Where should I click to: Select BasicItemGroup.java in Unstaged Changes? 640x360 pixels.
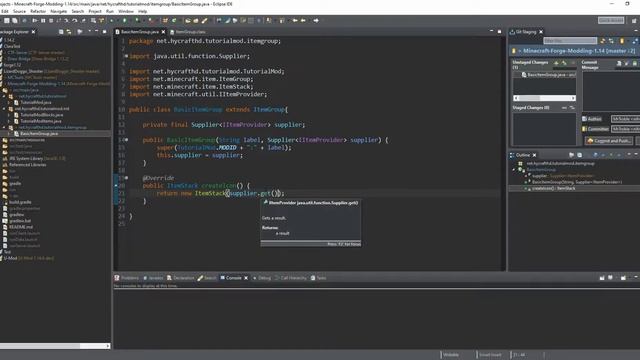pyautogui.click(x=549, y=75)
